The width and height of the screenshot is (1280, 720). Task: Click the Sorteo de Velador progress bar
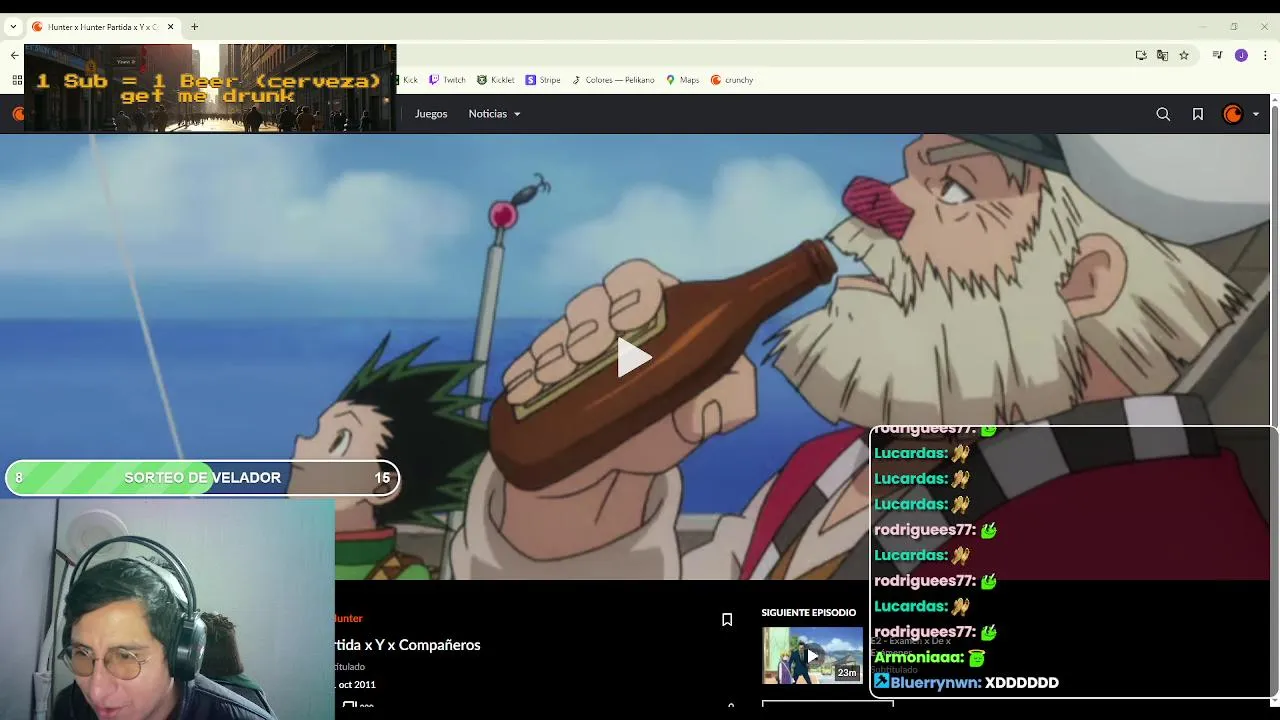click(202, 478)
